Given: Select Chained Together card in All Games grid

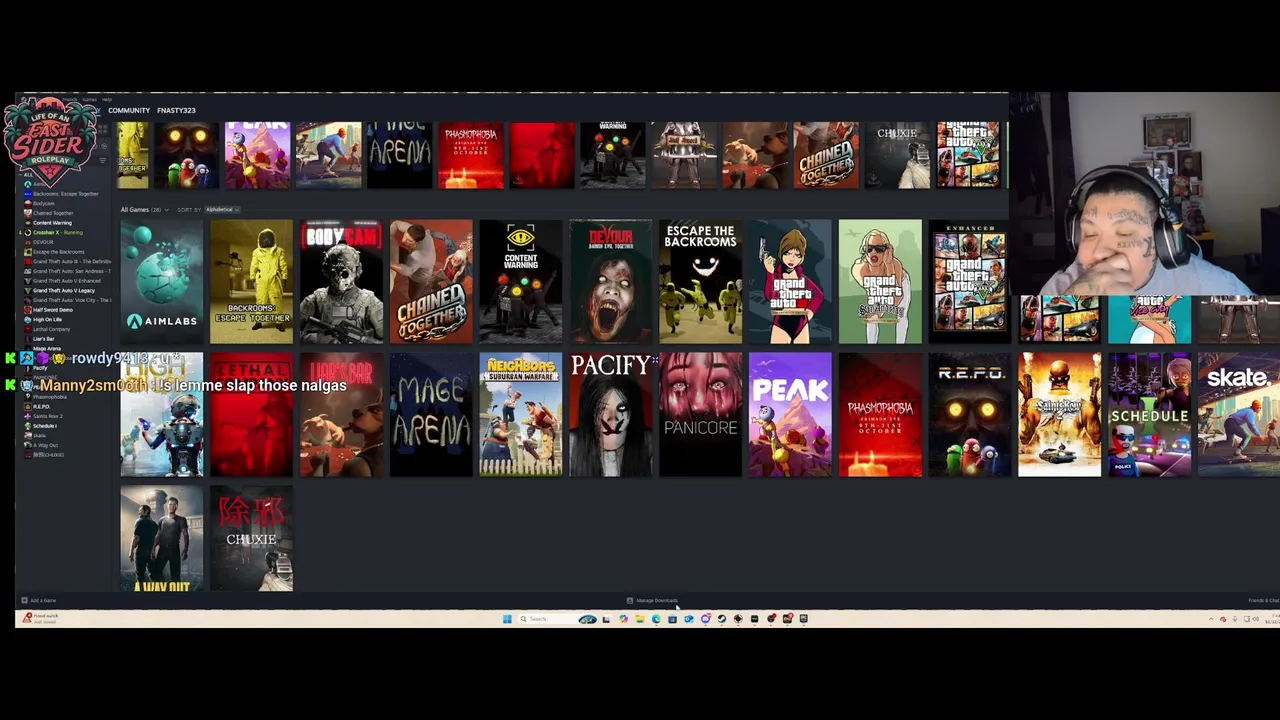Looking at the screenshot, I should (x=431, y=282).
